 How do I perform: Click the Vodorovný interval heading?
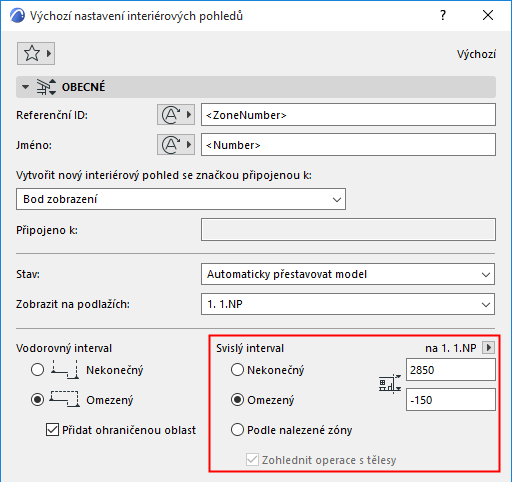click(64, 348)
